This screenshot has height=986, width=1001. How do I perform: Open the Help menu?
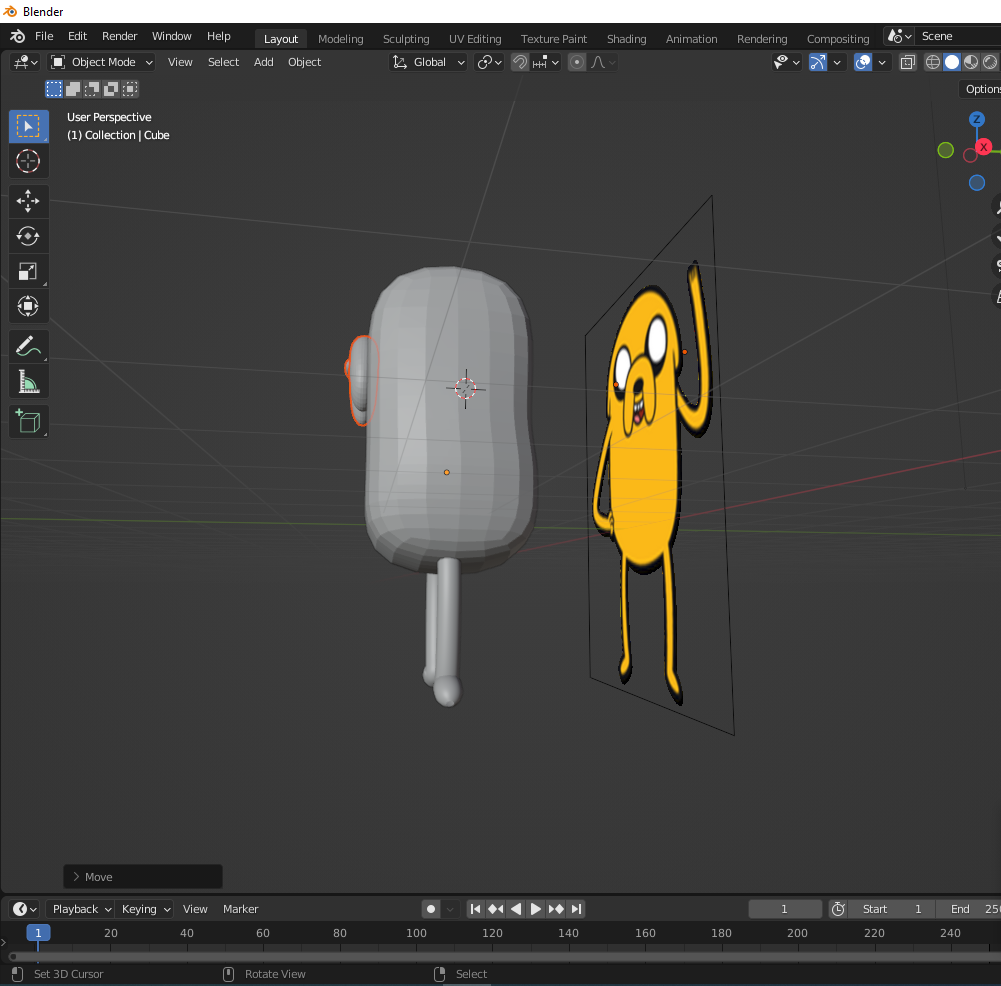[x=218, y=36]
